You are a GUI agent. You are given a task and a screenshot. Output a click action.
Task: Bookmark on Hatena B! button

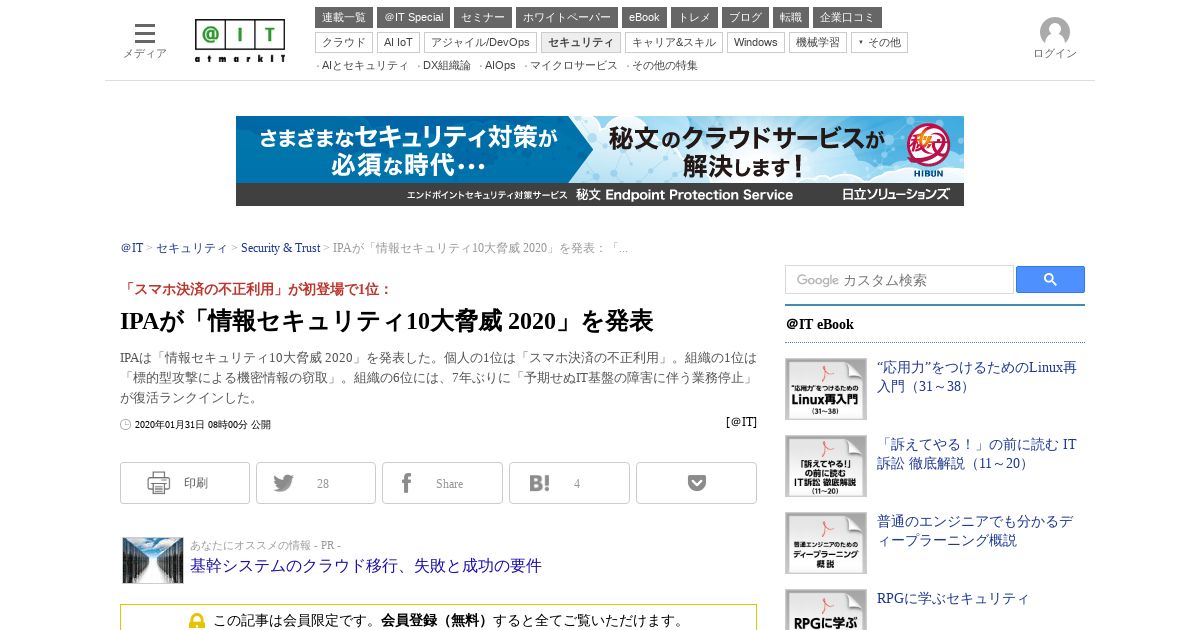tap(569, 483)
